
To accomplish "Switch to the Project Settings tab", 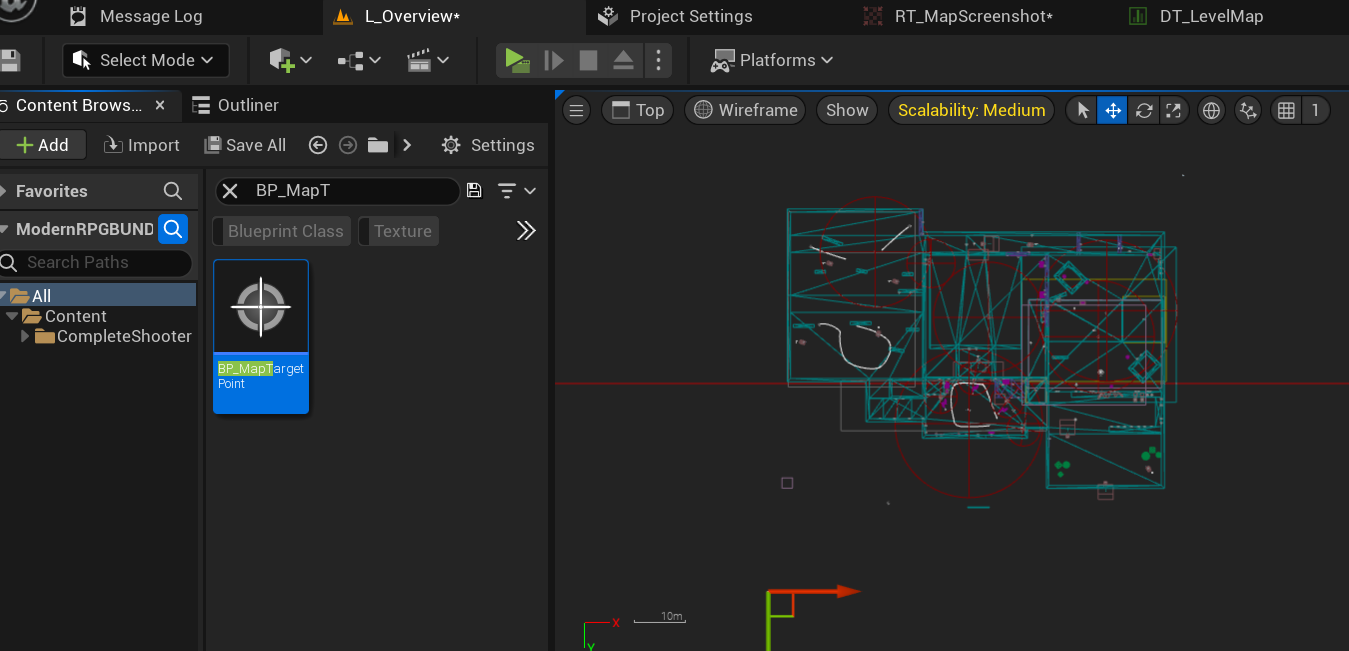I will 690,16.
